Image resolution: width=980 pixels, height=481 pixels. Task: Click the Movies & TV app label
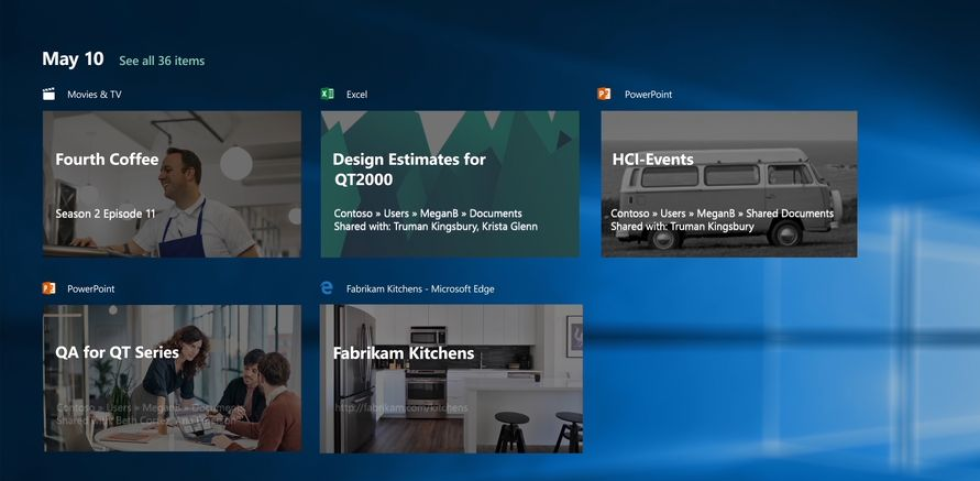coord(94,95)
